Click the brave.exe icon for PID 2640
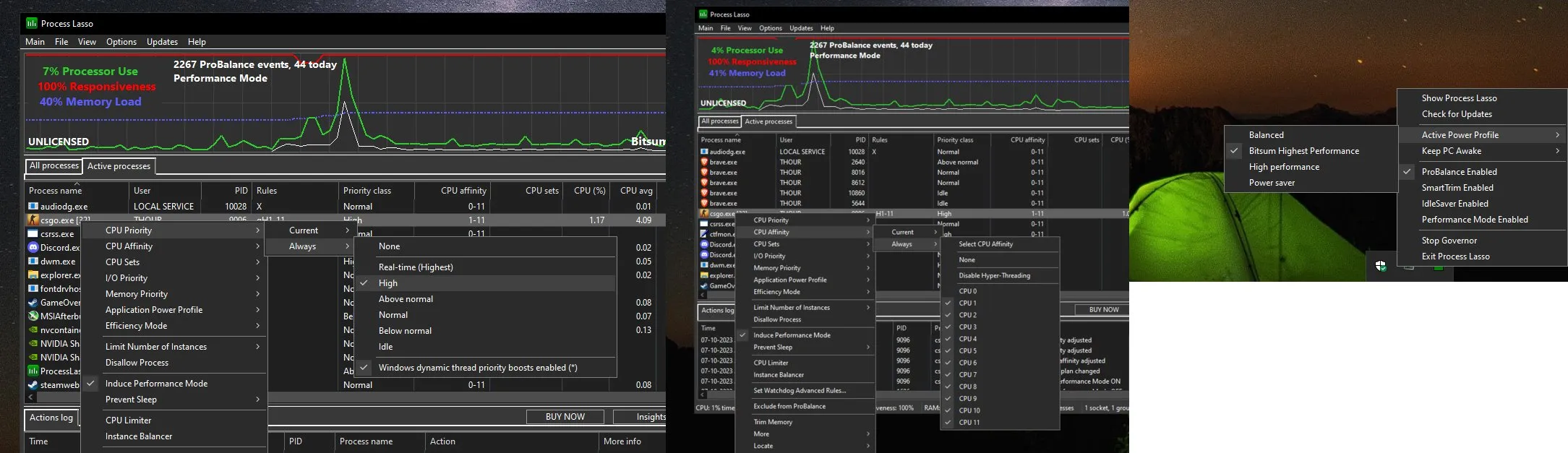 [704, 162]
